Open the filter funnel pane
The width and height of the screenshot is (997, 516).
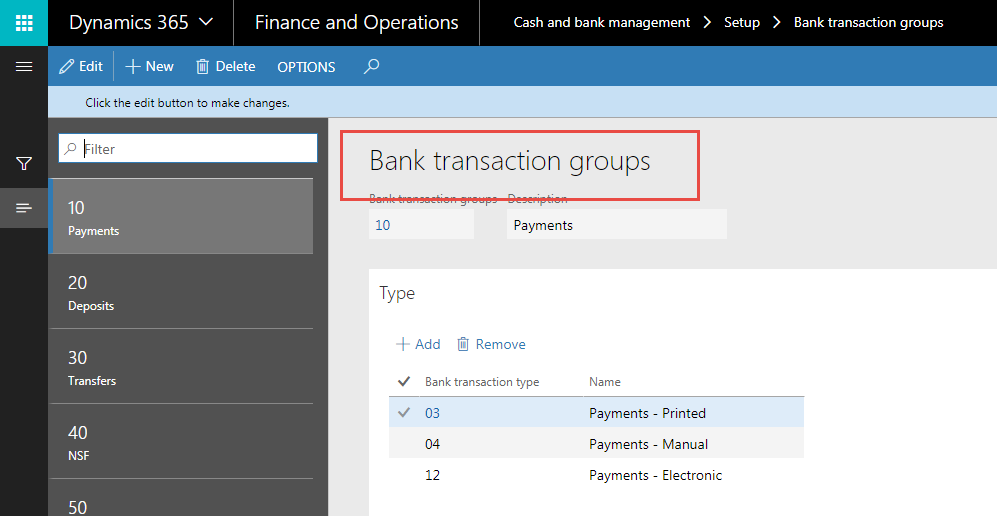[24, 163]
